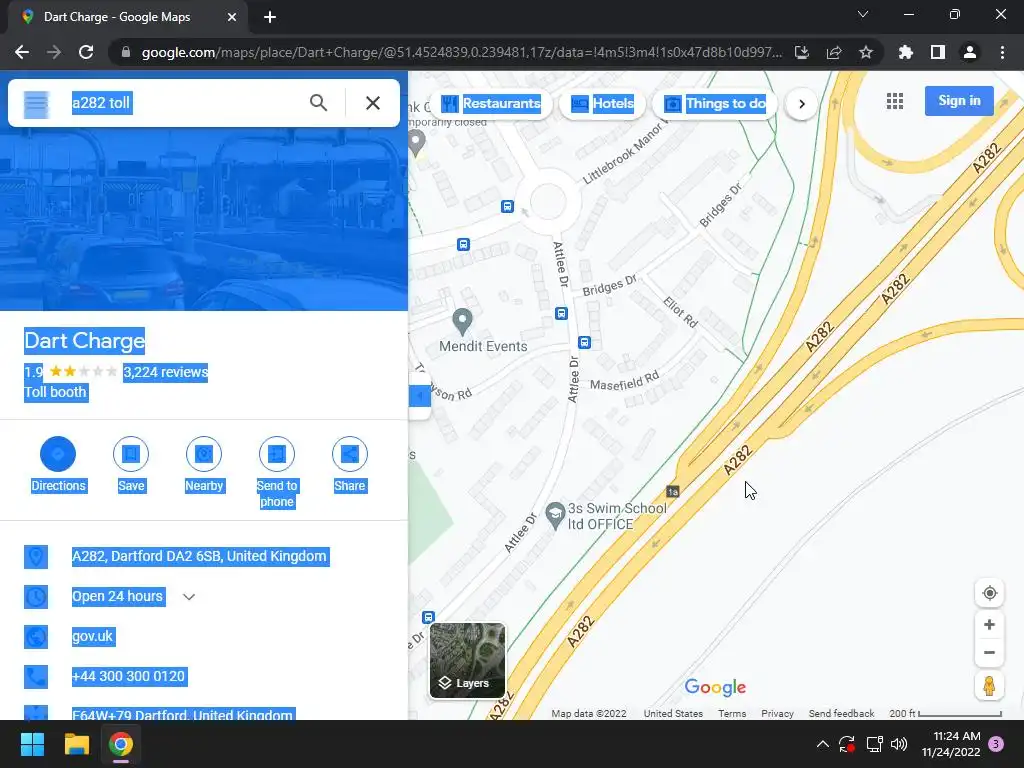This screenshot has height=768, width=1024.
Task: Share the Dart Charge place
Action: coord(349,464)
